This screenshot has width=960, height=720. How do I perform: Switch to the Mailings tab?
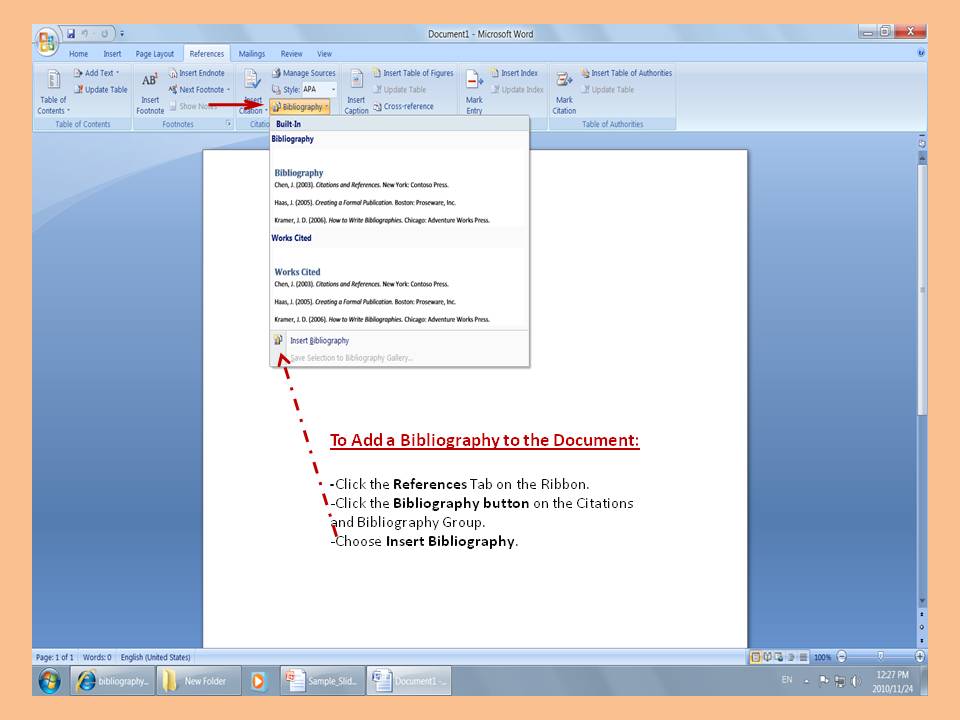click(x=252, y=54)
